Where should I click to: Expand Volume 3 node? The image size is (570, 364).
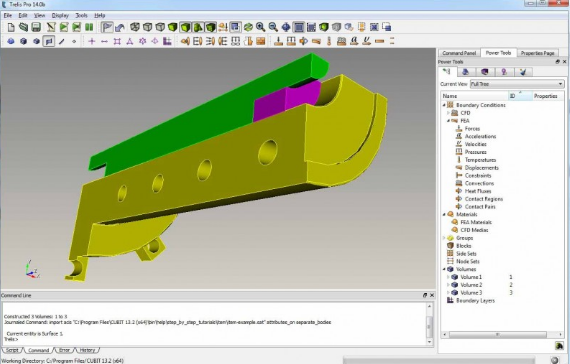point(448,293)
